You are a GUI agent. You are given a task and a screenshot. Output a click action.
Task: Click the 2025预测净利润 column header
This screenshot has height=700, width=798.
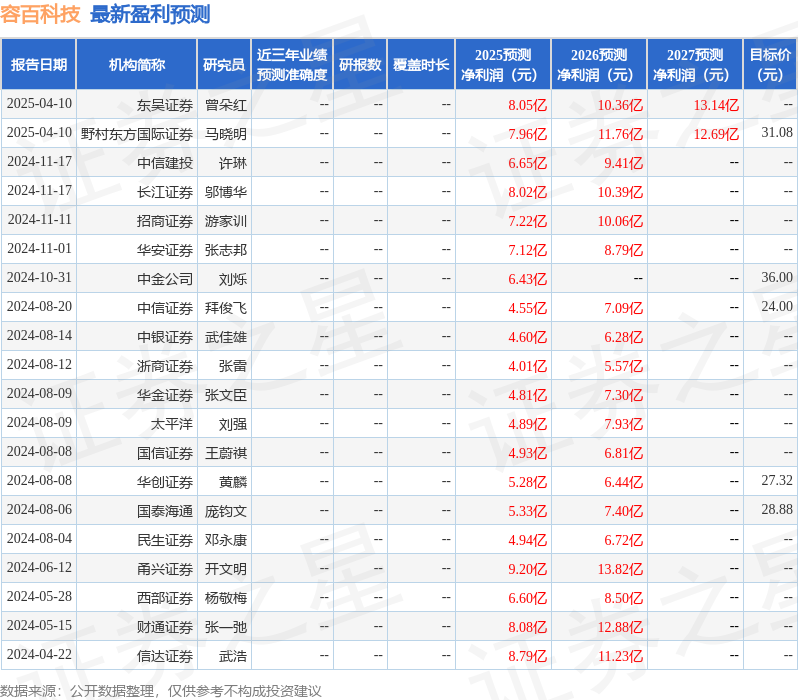point(503,65)
